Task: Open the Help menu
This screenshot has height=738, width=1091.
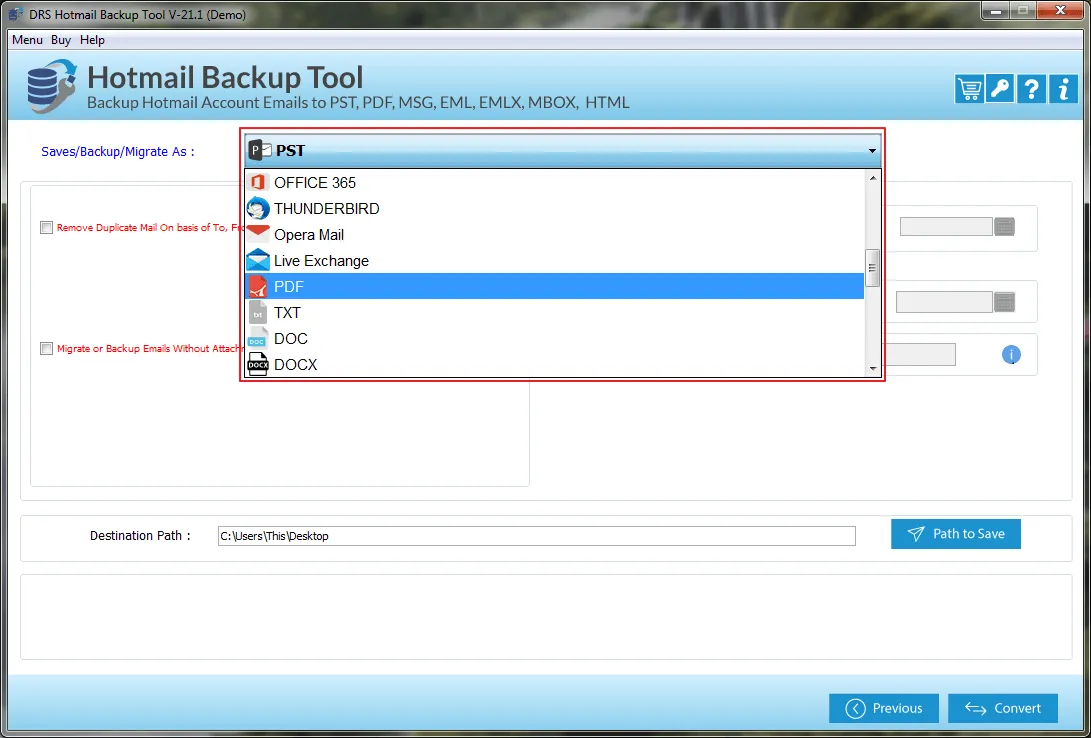Action: (93, 40)
